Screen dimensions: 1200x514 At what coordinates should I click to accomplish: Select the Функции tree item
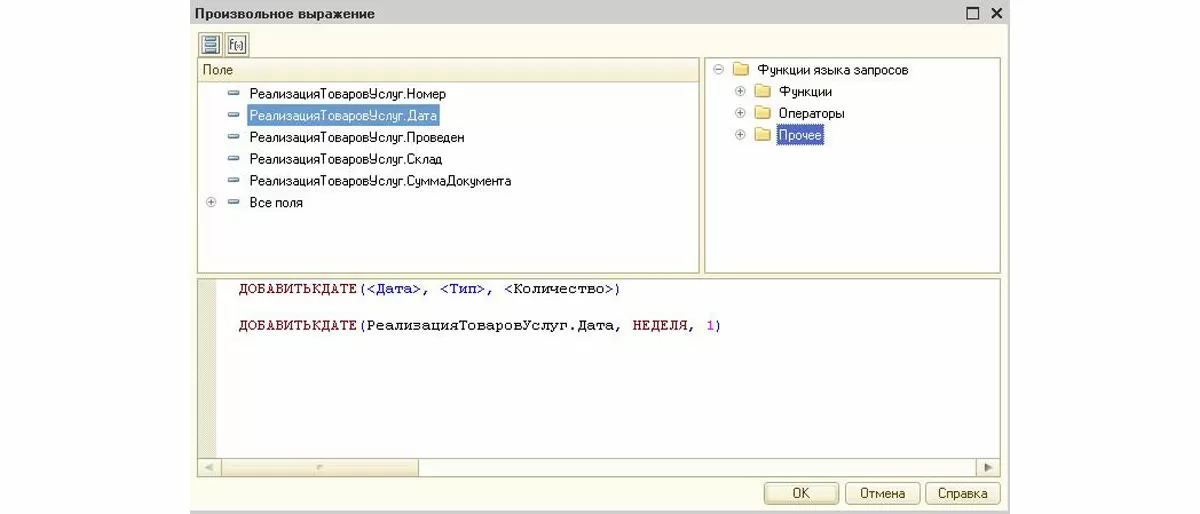[805, 92]
